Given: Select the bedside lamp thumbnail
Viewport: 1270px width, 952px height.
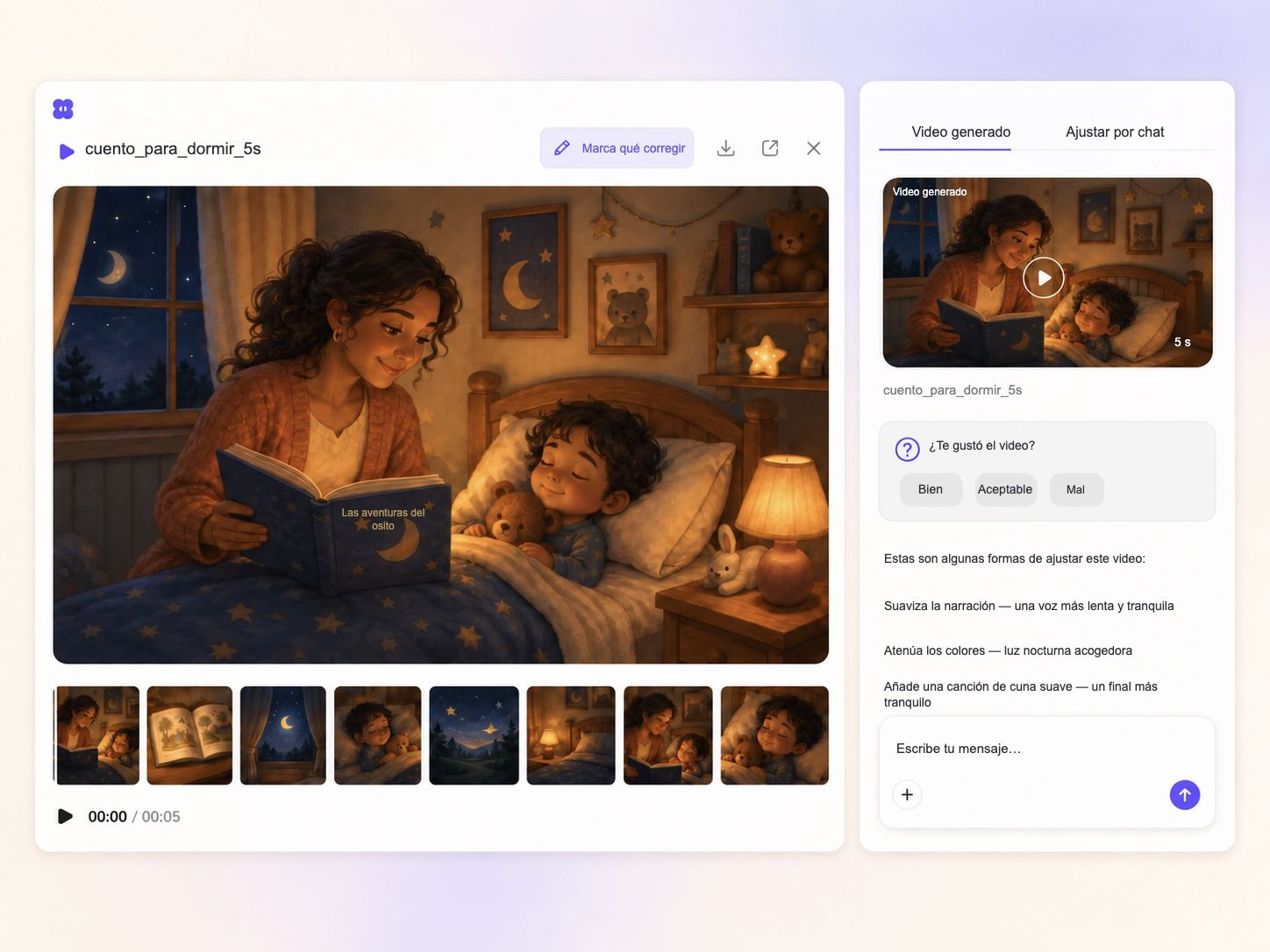Looking at the screenshot, I should 571,735.
